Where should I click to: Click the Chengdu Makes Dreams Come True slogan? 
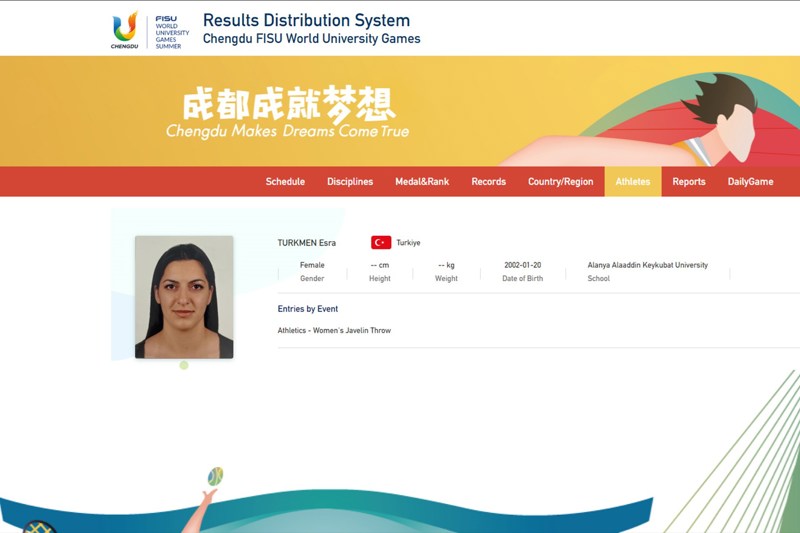287,131
